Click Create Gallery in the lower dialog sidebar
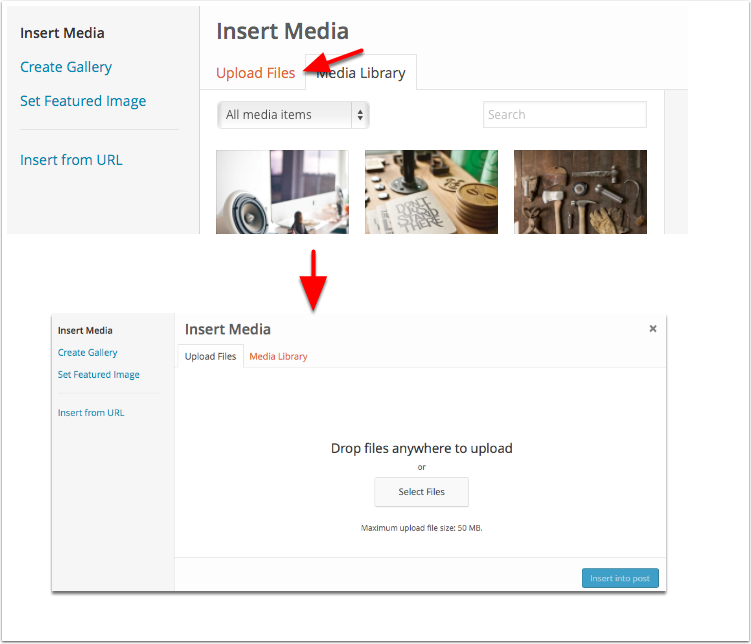 pyautogui.click(x=87, y=352)
